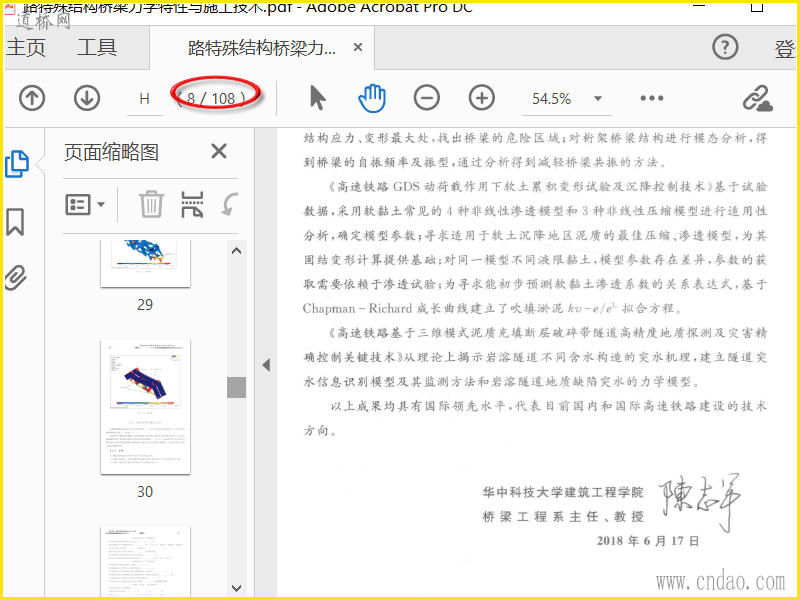Screen dimensions: 800x600
Task: Select the arrow selection tool
Action: click(x=317, y=98)
